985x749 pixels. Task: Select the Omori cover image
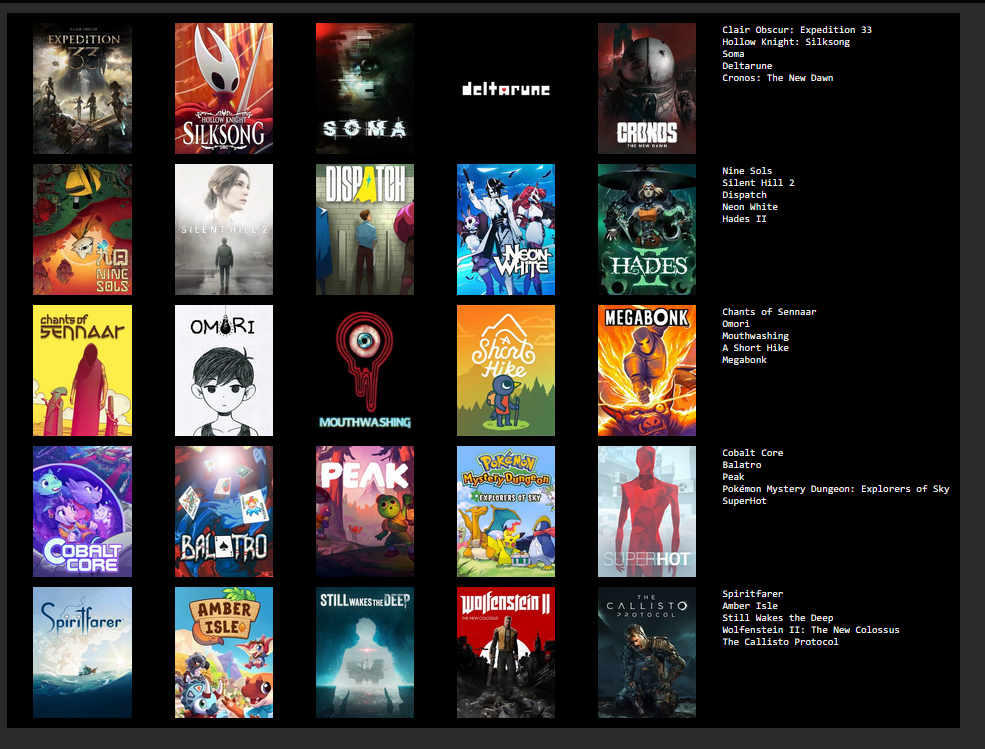224,371
